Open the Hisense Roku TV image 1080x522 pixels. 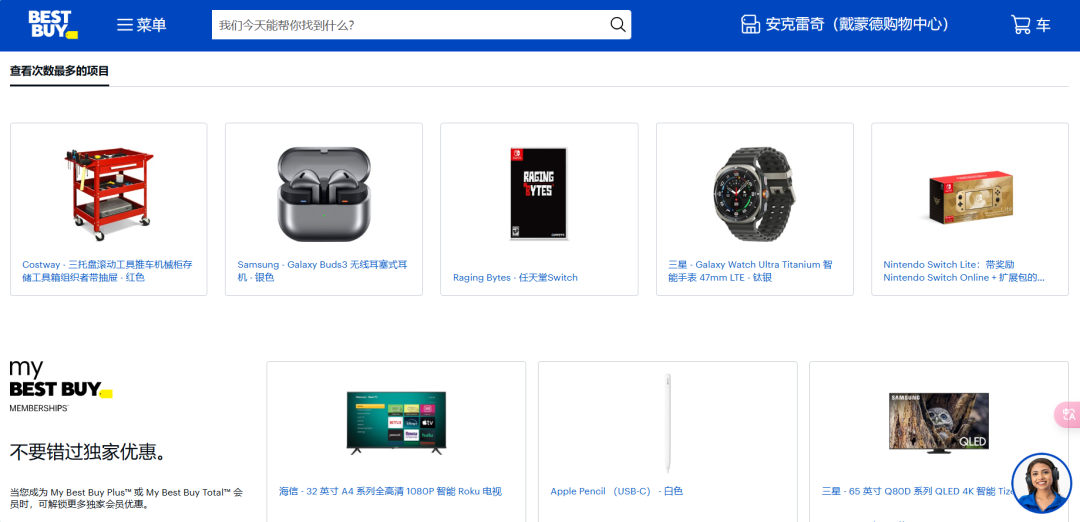coord(396,423)
